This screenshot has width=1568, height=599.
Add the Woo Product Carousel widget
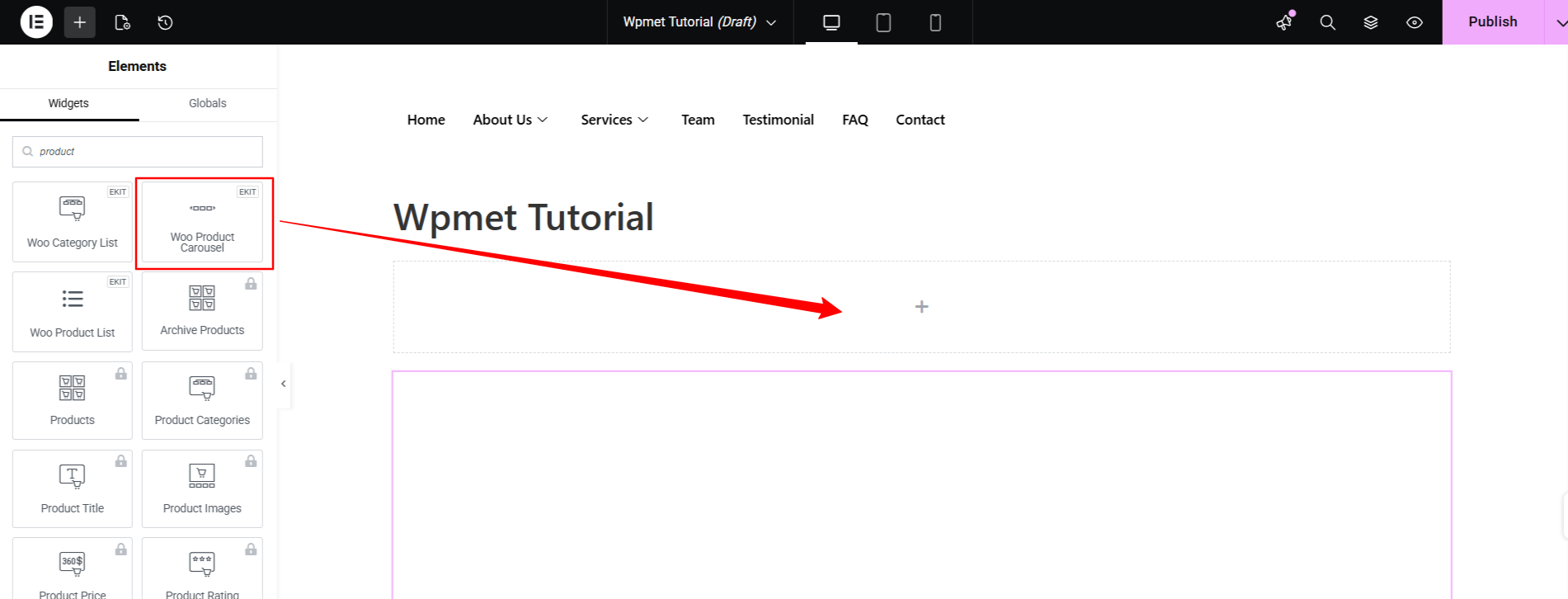(x=203, y=223)
